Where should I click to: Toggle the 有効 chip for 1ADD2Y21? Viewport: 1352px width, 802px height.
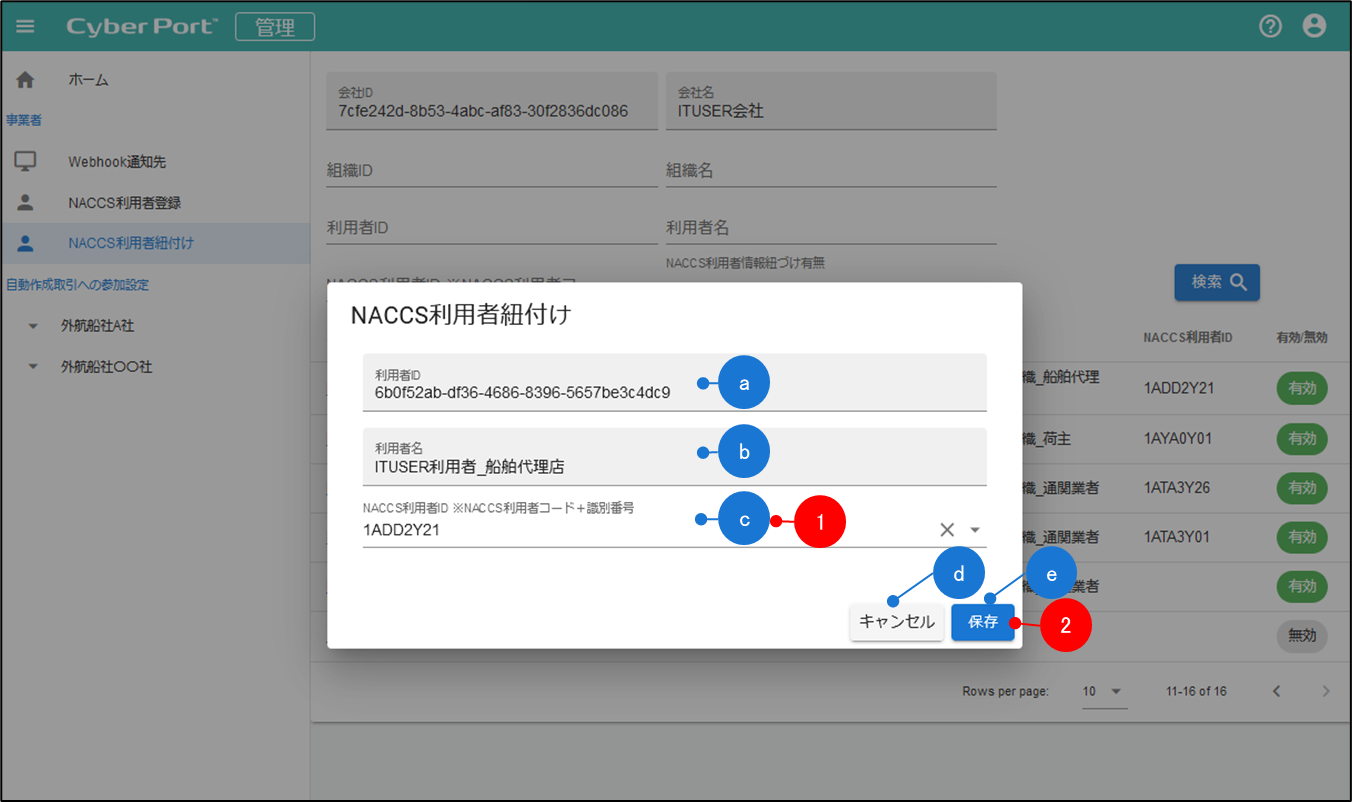(x=1301, y=388)
